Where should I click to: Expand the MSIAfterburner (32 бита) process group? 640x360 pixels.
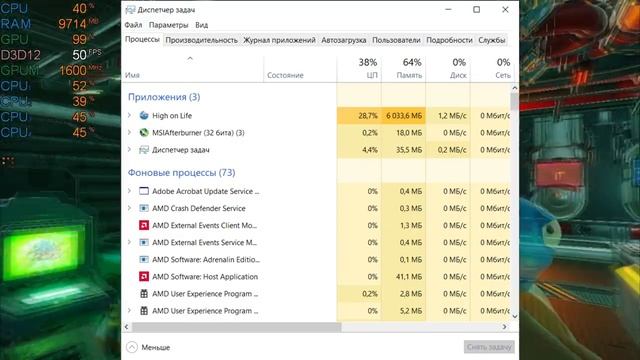(x=129, y=133)
